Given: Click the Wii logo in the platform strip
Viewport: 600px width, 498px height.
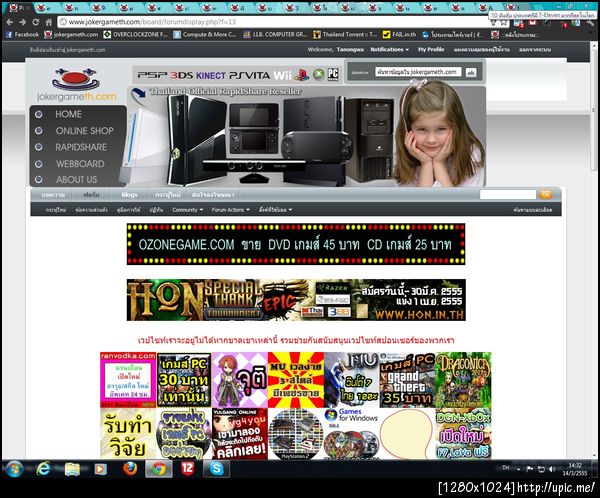Looking at the screenshot, I should tap(282, 75).
